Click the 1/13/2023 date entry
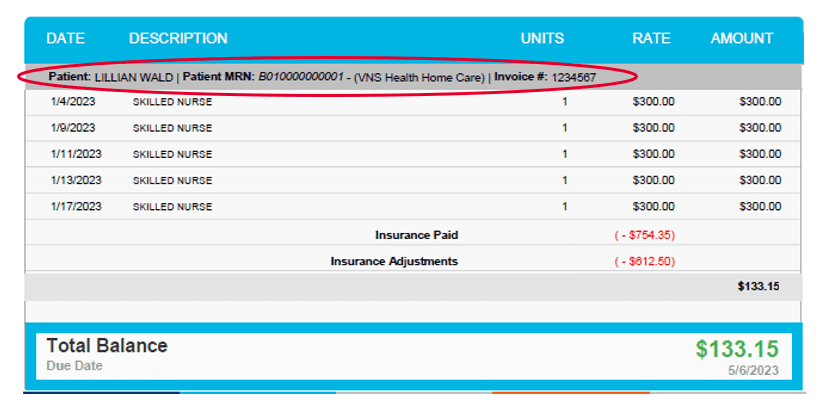The image size is (820, 407). point(75,180)
